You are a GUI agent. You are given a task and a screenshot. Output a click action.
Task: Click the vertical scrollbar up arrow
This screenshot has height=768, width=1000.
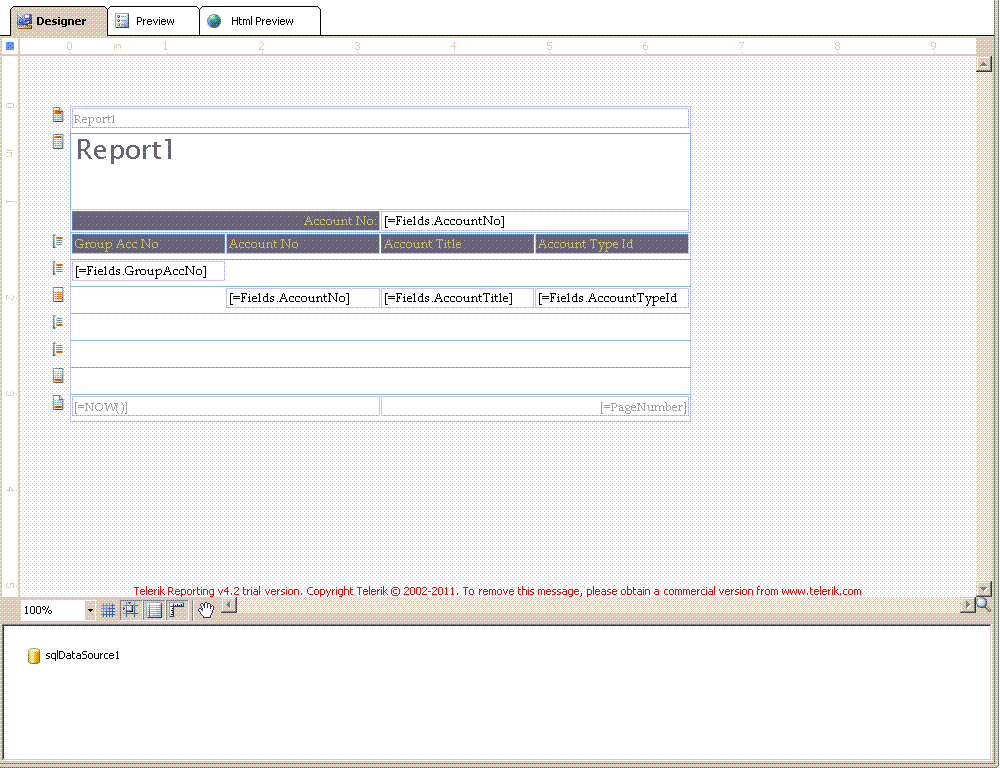(983, 64)
